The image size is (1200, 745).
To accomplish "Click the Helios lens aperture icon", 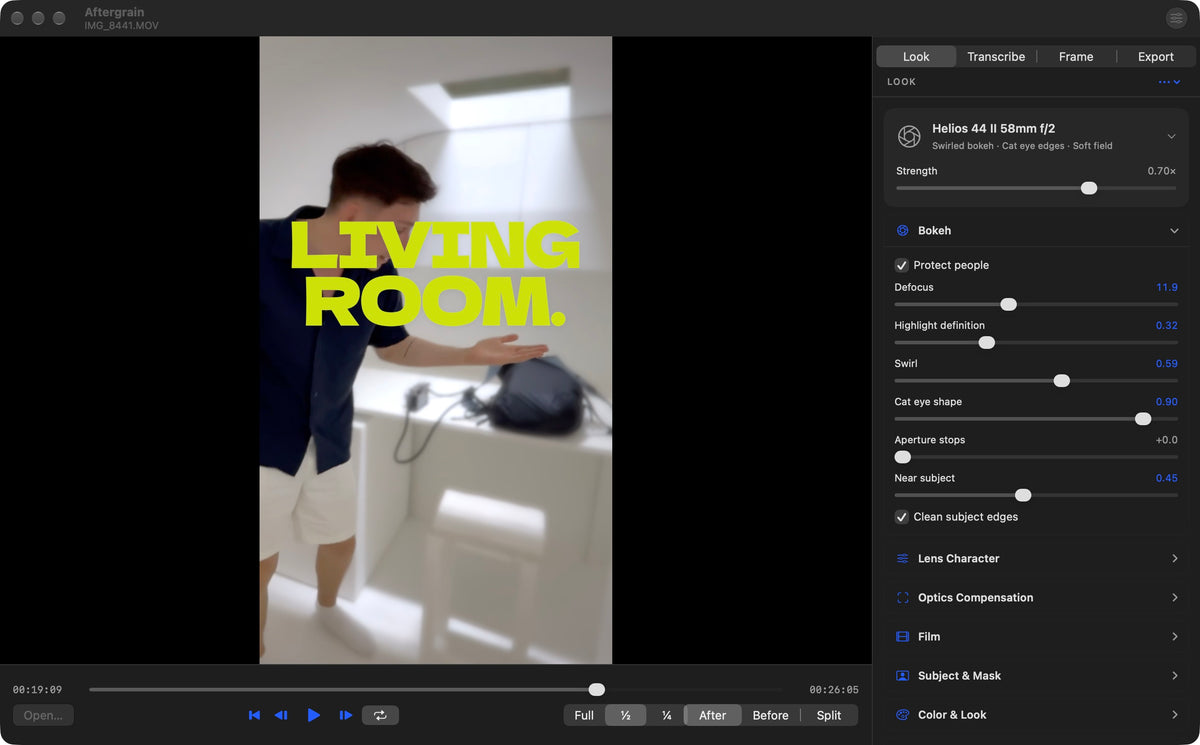I will coord(909,136).
